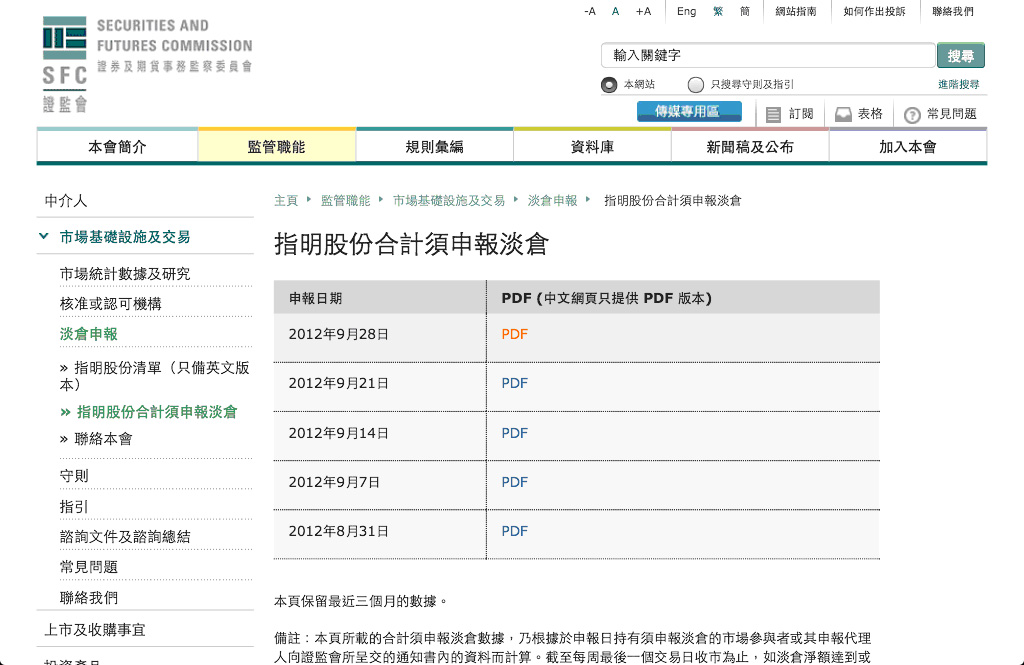Image resolution: width=1024 pixels, height=665 pixels.
Task: Open the 聯絡我們 link in top bar
Action: click(953, 11)
